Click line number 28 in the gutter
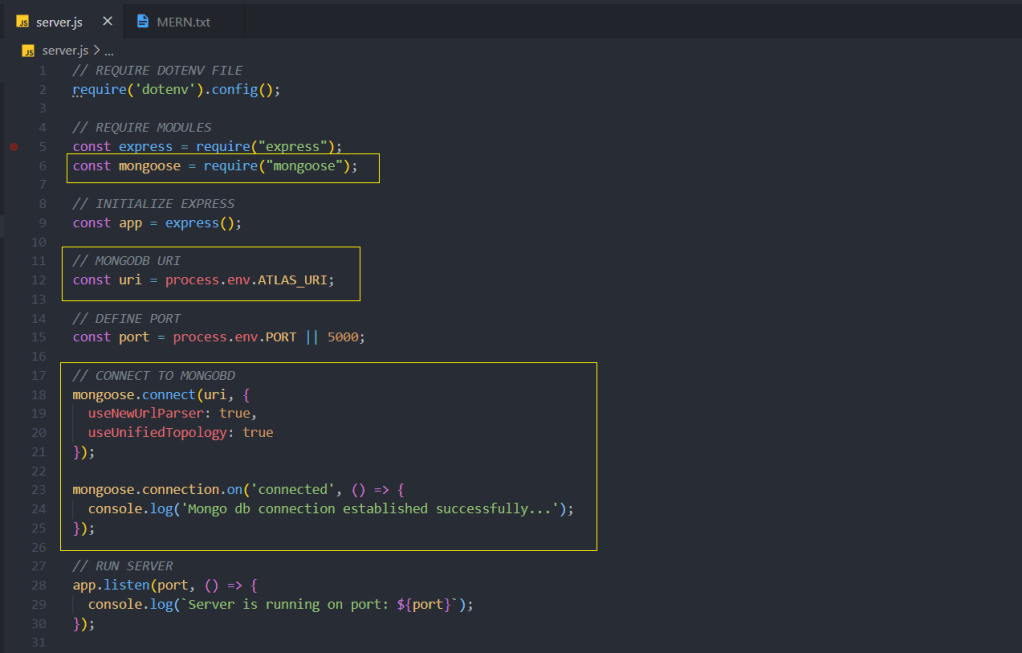The image size is (1022, 653). (39, 585)
